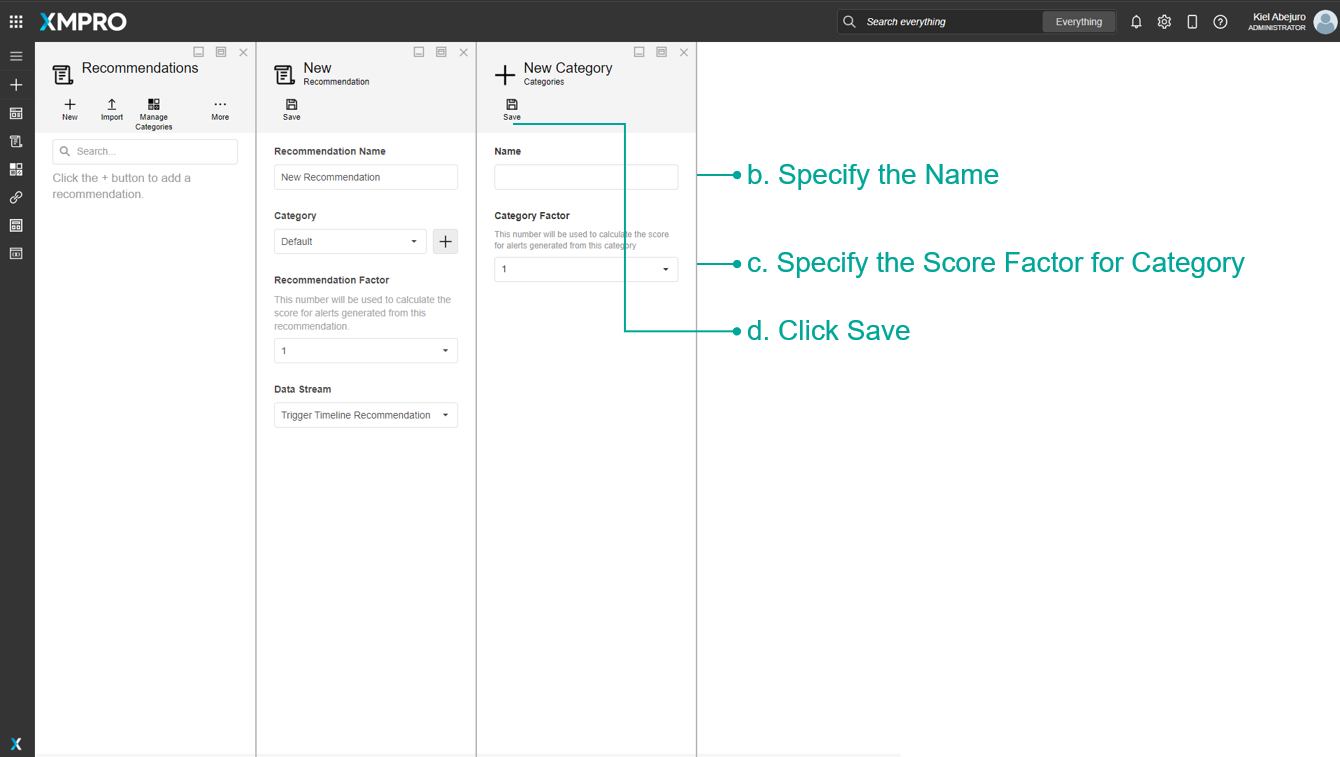Click the help question mark icon
Image resolution: width=1340 pixels, height=757 pixels.
pyautogui.click(x=1220, y=22)
